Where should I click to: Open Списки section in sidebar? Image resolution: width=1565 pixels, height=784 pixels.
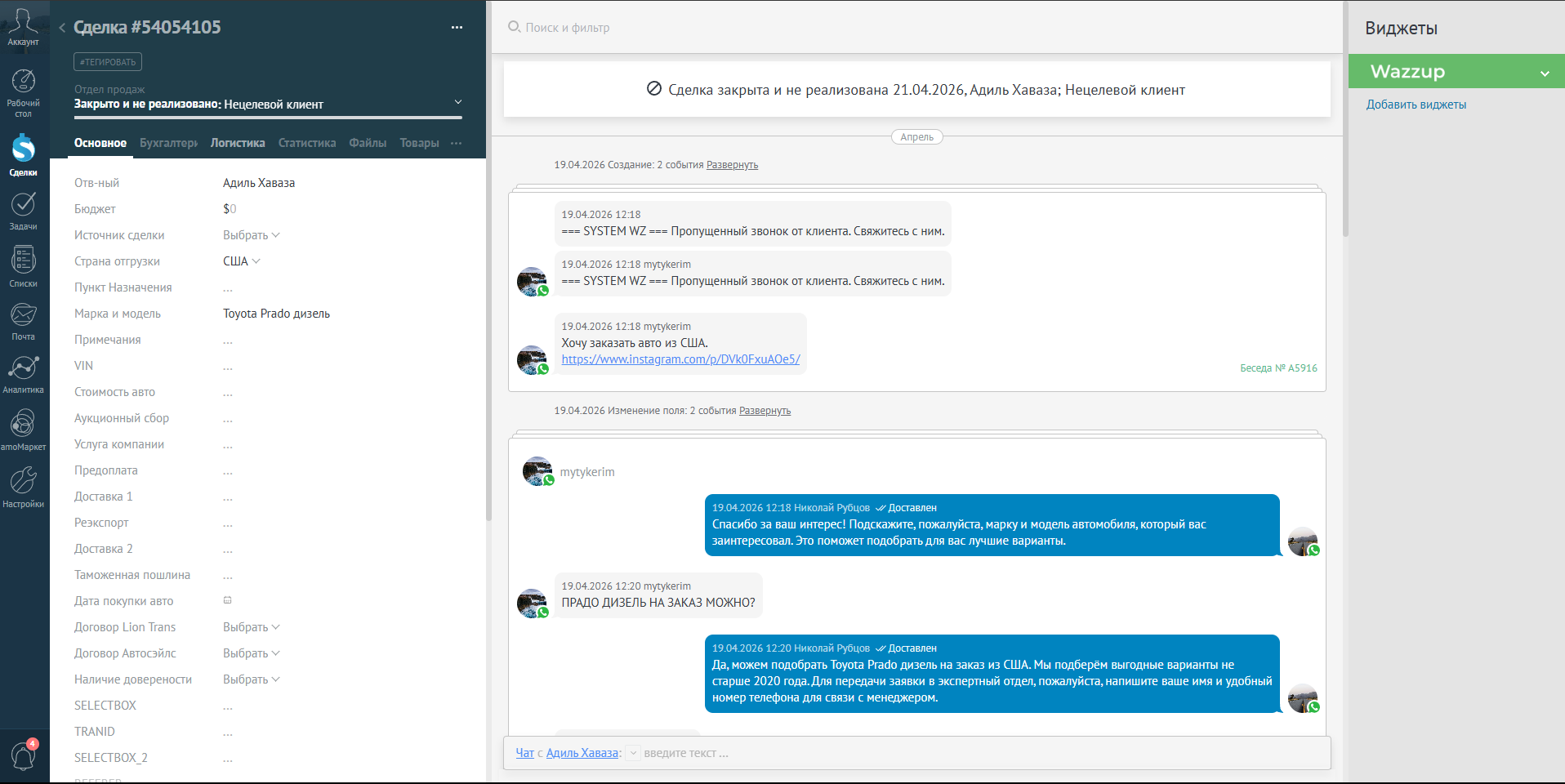tap(23, 266)
